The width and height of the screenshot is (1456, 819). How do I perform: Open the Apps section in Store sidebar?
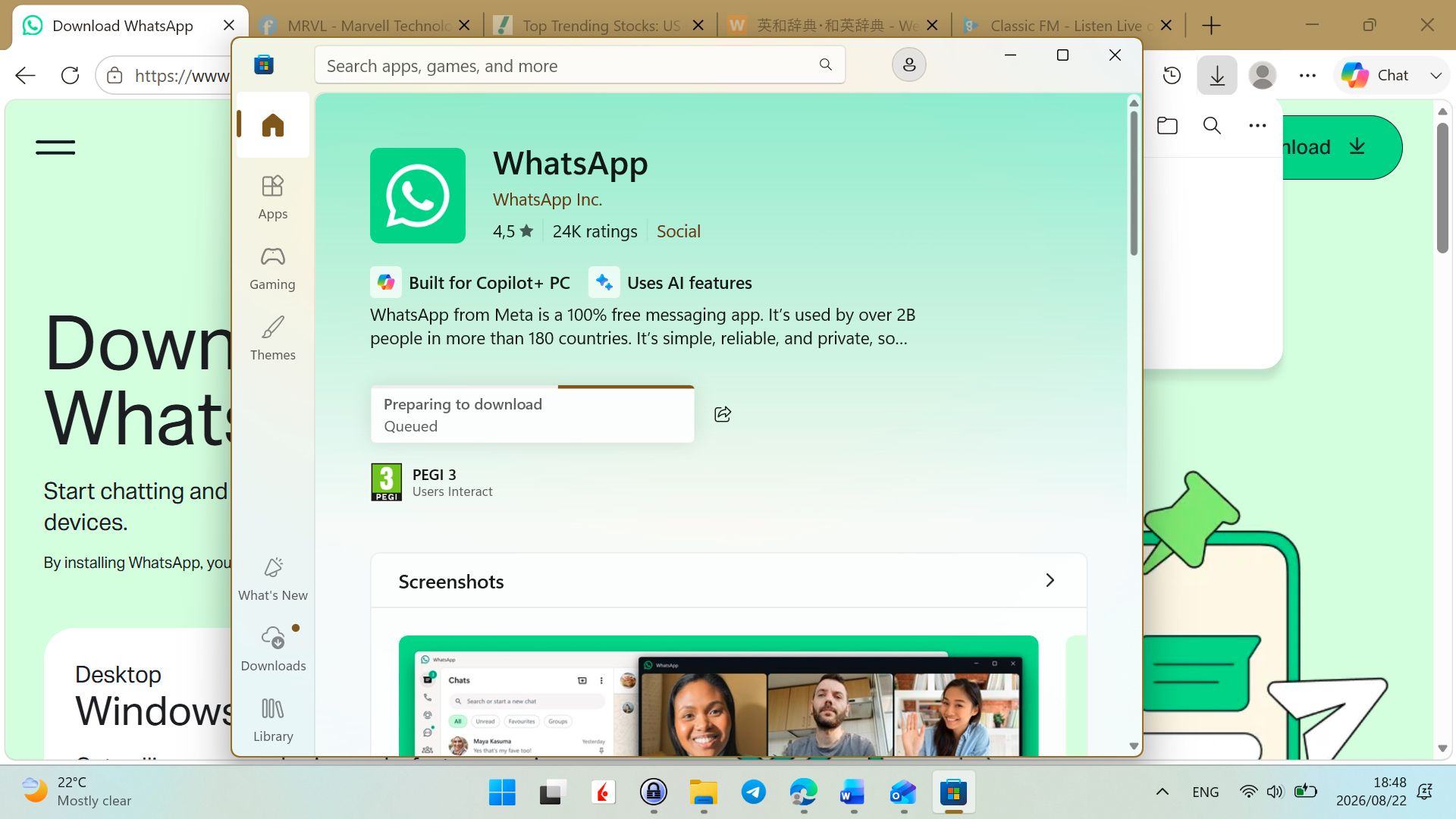pyautogui.click(x=272, y=196)
